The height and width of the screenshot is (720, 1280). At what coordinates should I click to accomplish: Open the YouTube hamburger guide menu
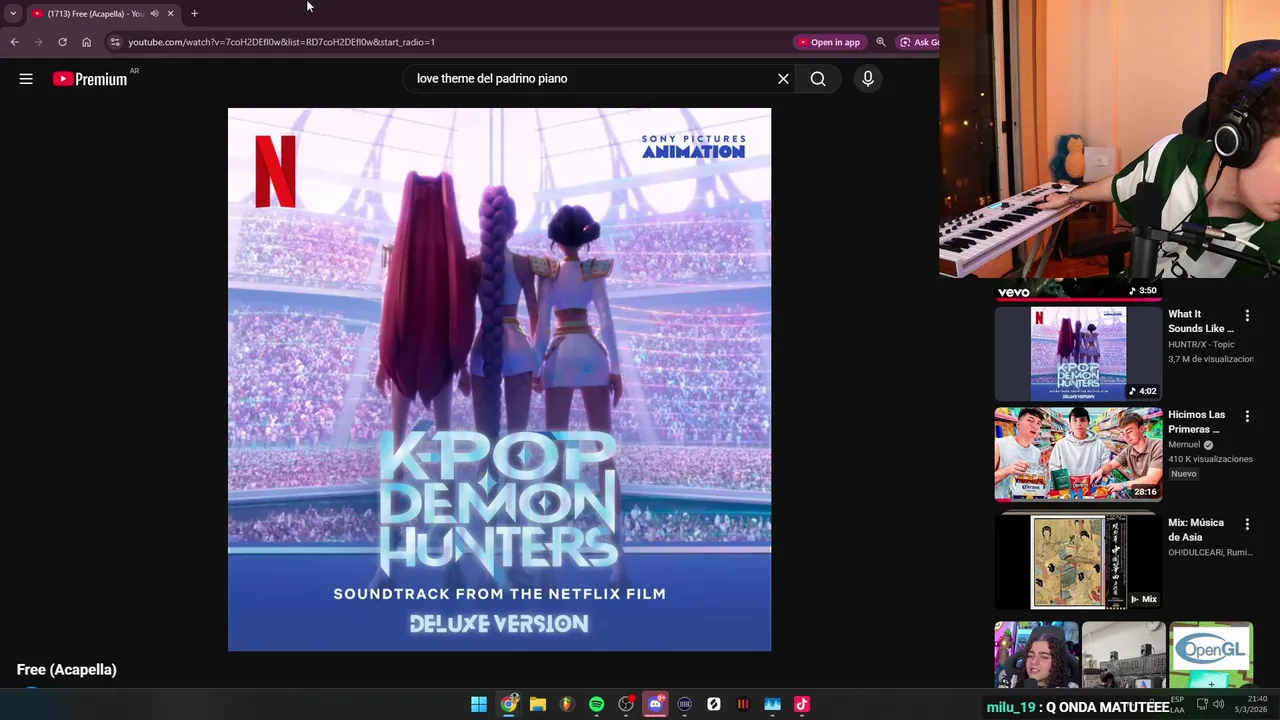click(26, 79)
